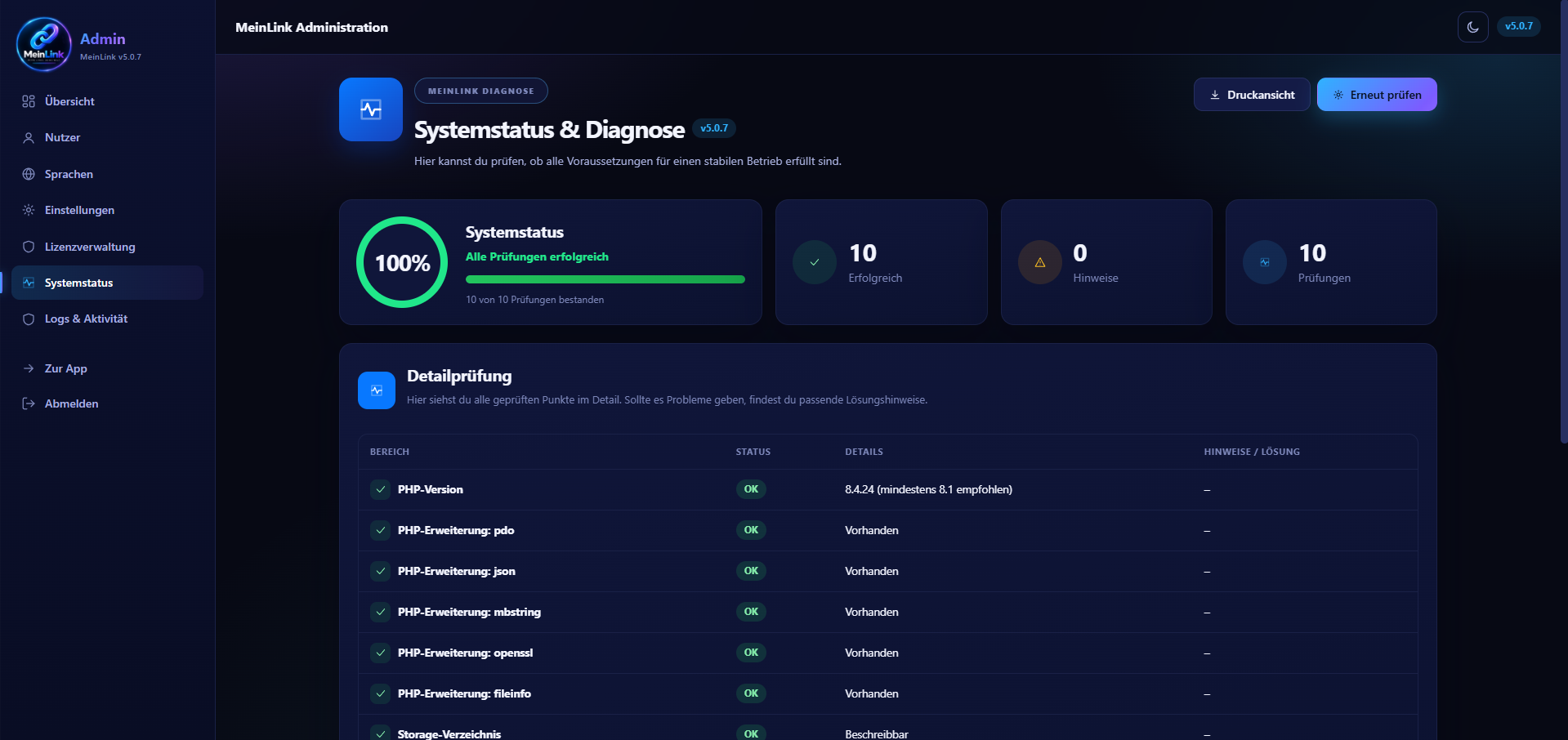Click the HINWEISE / LÖSUNG column header

[1252, 452]
